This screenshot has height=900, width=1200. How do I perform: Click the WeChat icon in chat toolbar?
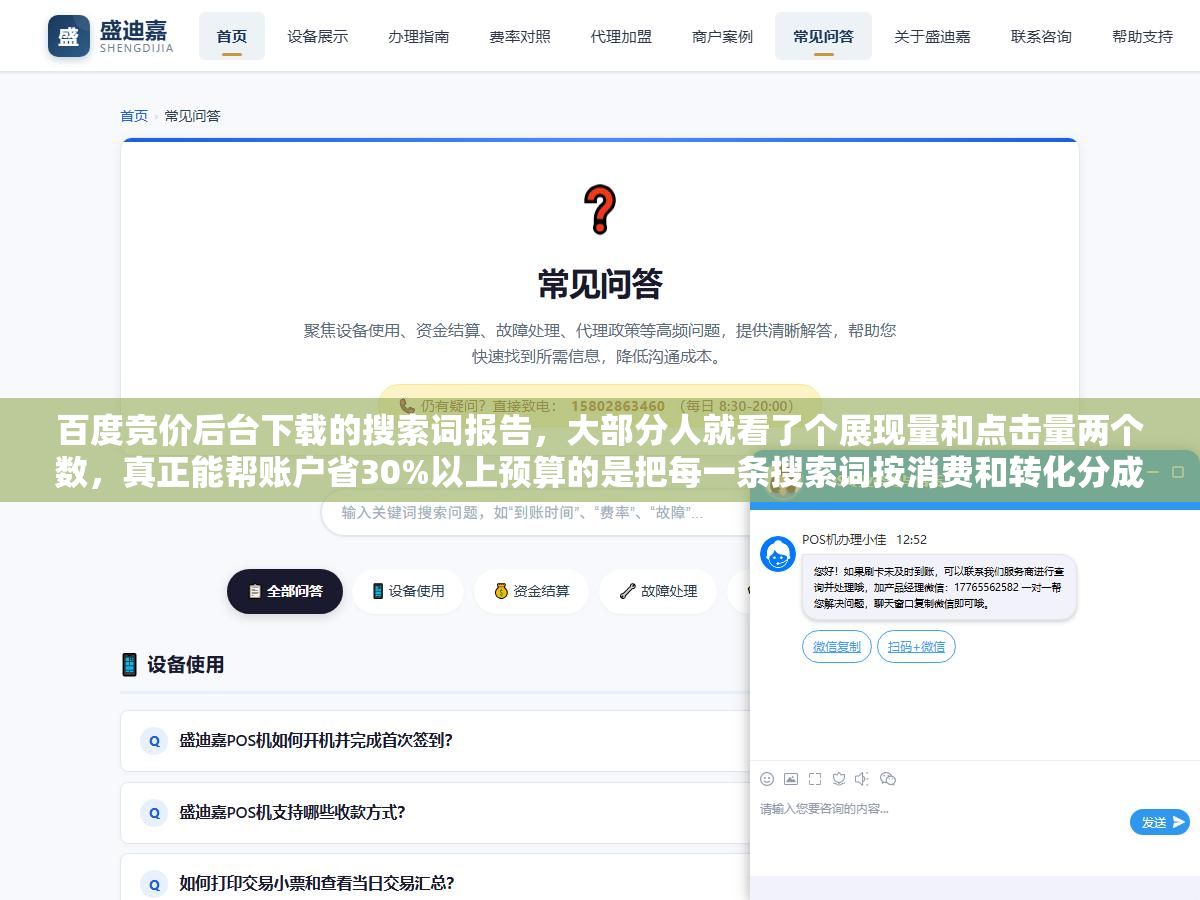[x=888, y=779]
